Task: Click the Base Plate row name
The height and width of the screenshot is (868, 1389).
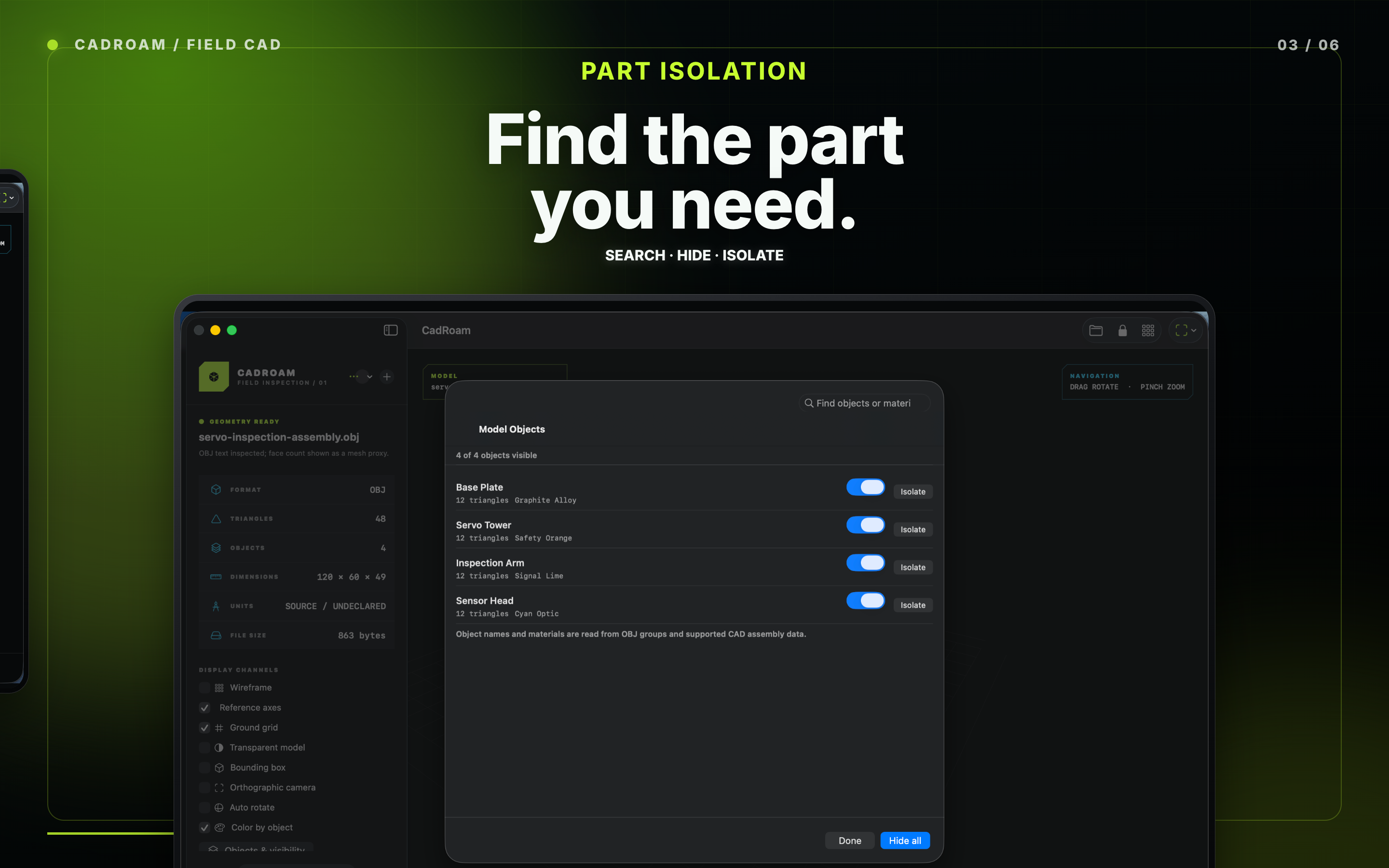Action: point(479,488)
